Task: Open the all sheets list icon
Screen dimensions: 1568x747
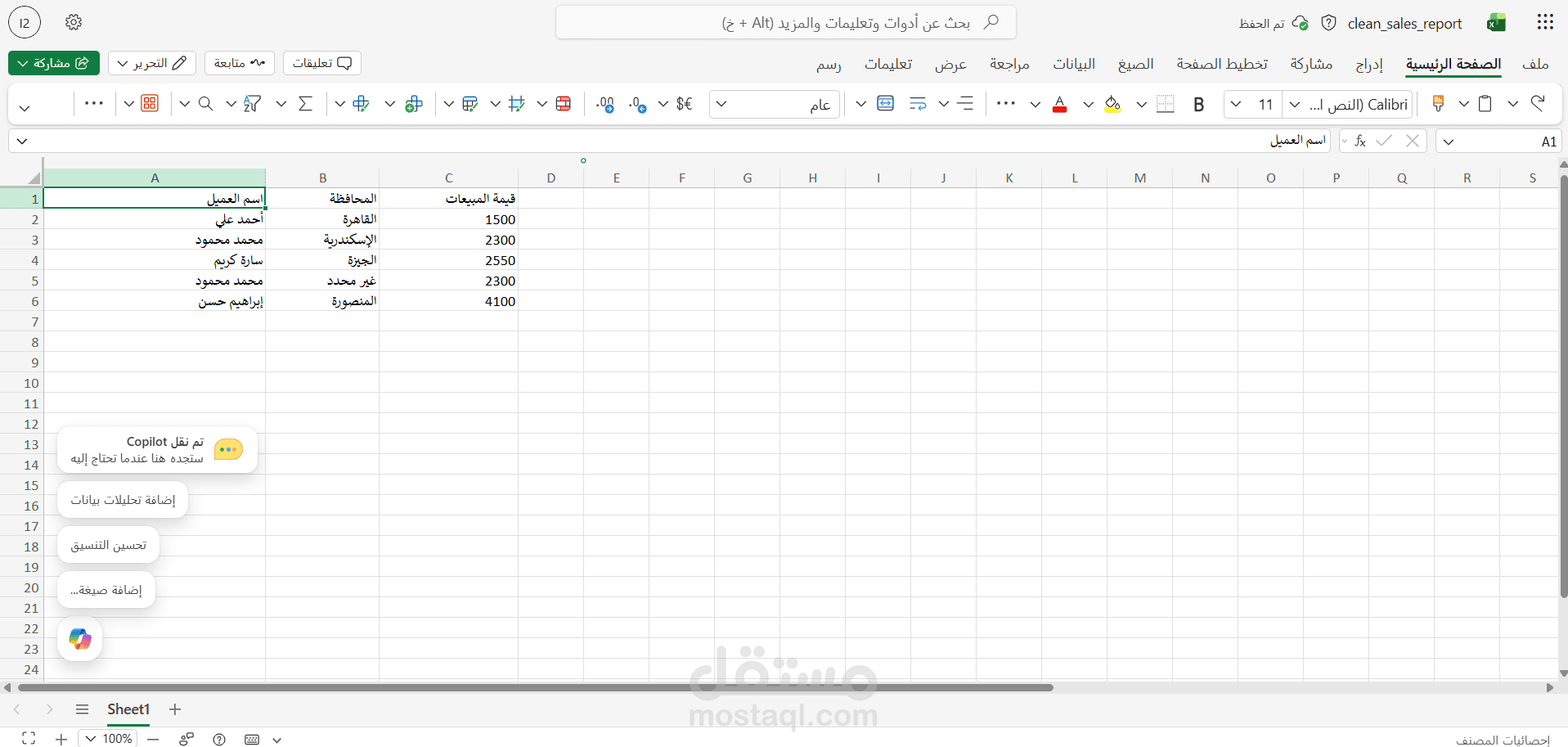Action: pyautogui.click(x=82, y=709)
